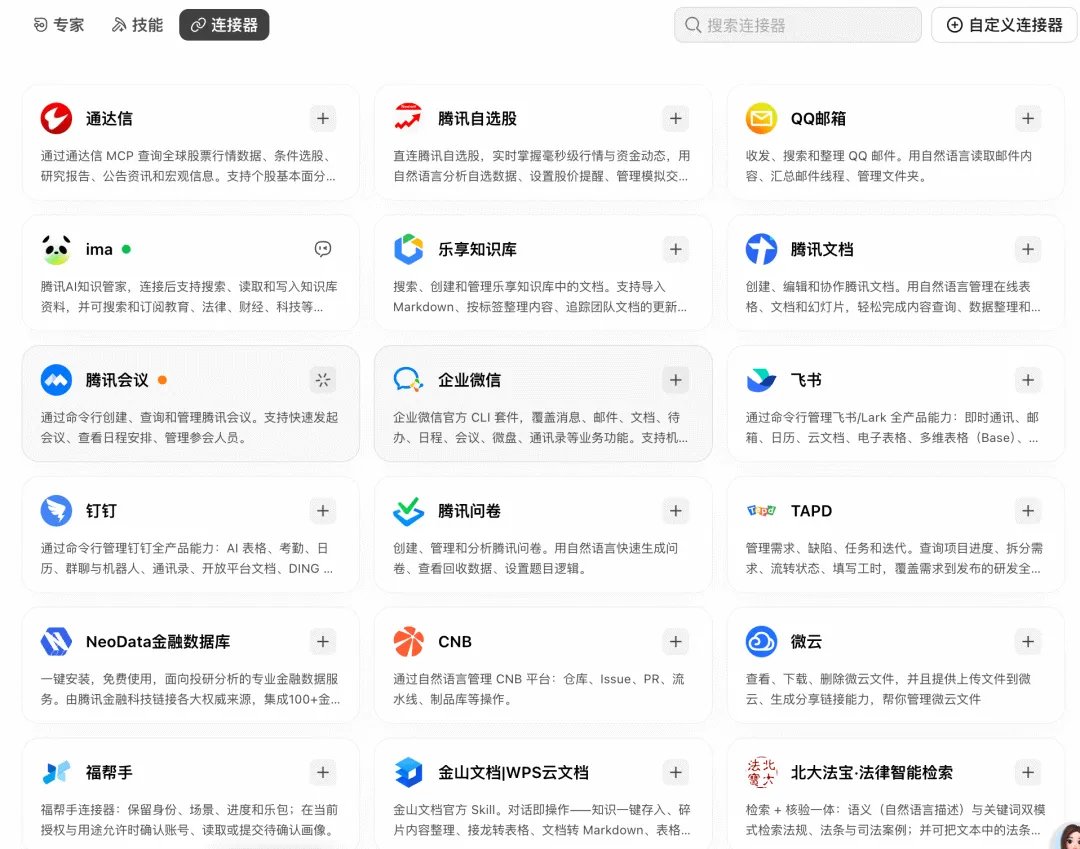This screenshot has width=1080, height=849.
Task: Open the NeoData金融数据库 connector title
Action: point(158,642)
